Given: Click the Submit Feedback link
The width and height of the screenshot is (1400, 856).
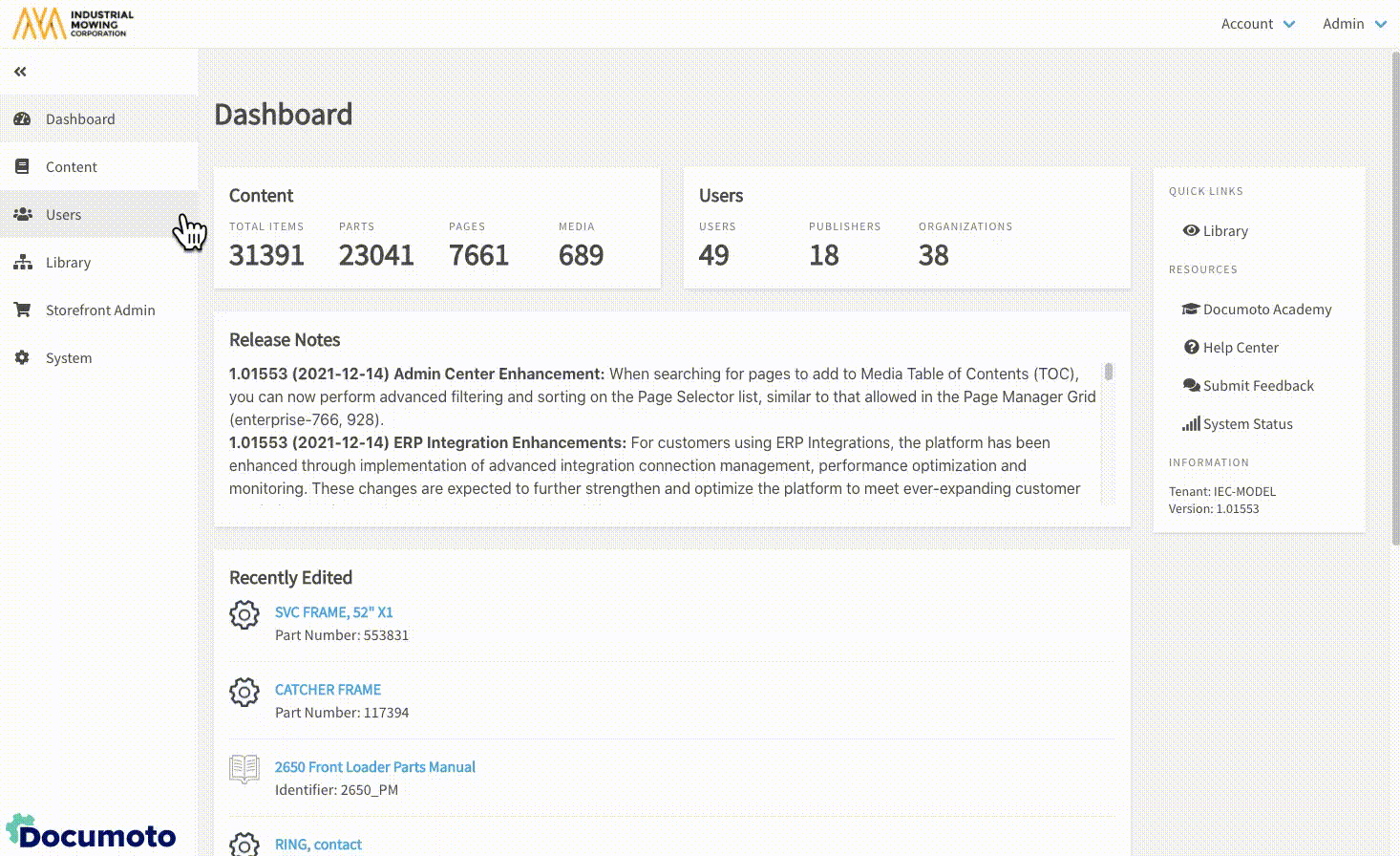Looking at the screenshot, I should coord(1258,386).
